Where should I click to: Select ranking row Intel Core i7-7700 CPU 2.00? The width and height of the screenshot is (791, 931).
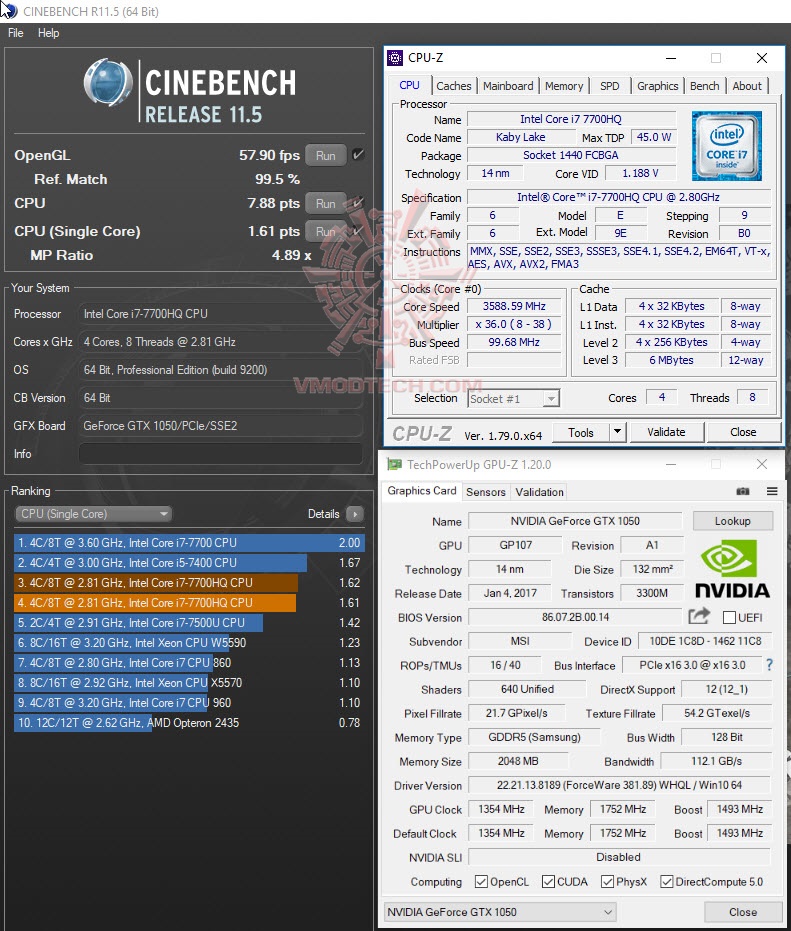pyautogui.click(x=189, y=543)
